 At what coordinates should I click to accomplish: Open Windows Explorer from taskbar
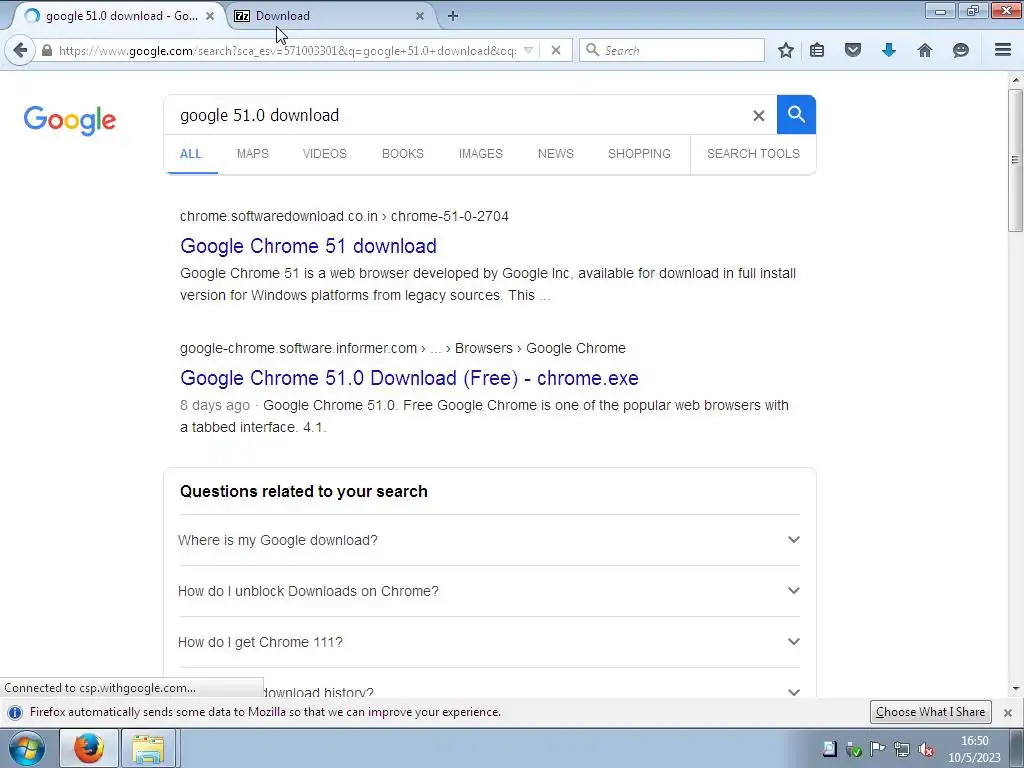click(x=148, y=748)
